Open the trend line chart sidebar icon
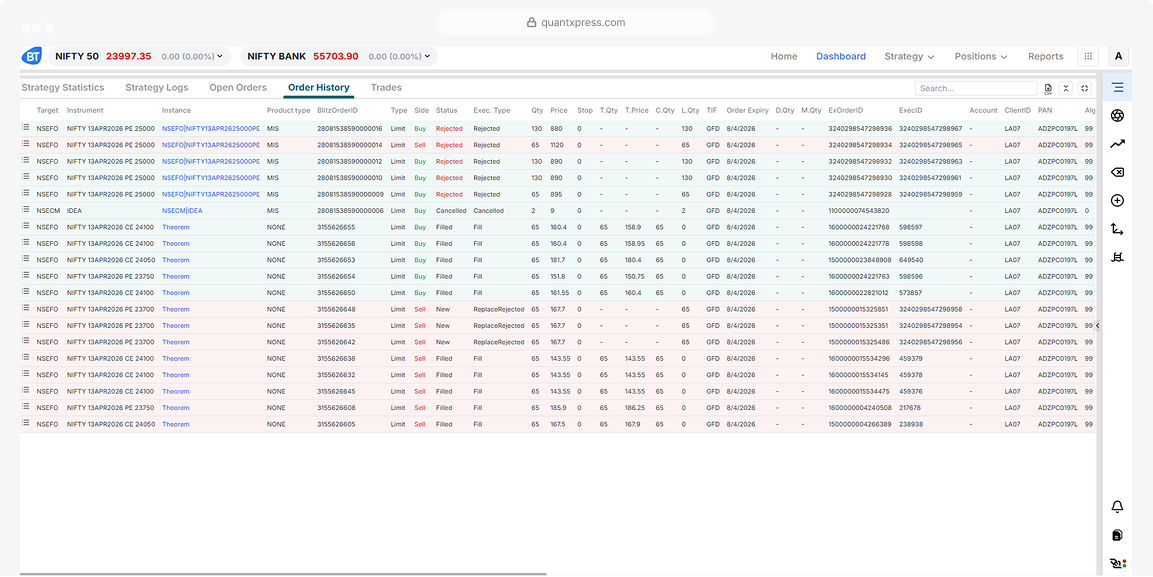Screen dimensions: 1153x577 point(1118,144)
